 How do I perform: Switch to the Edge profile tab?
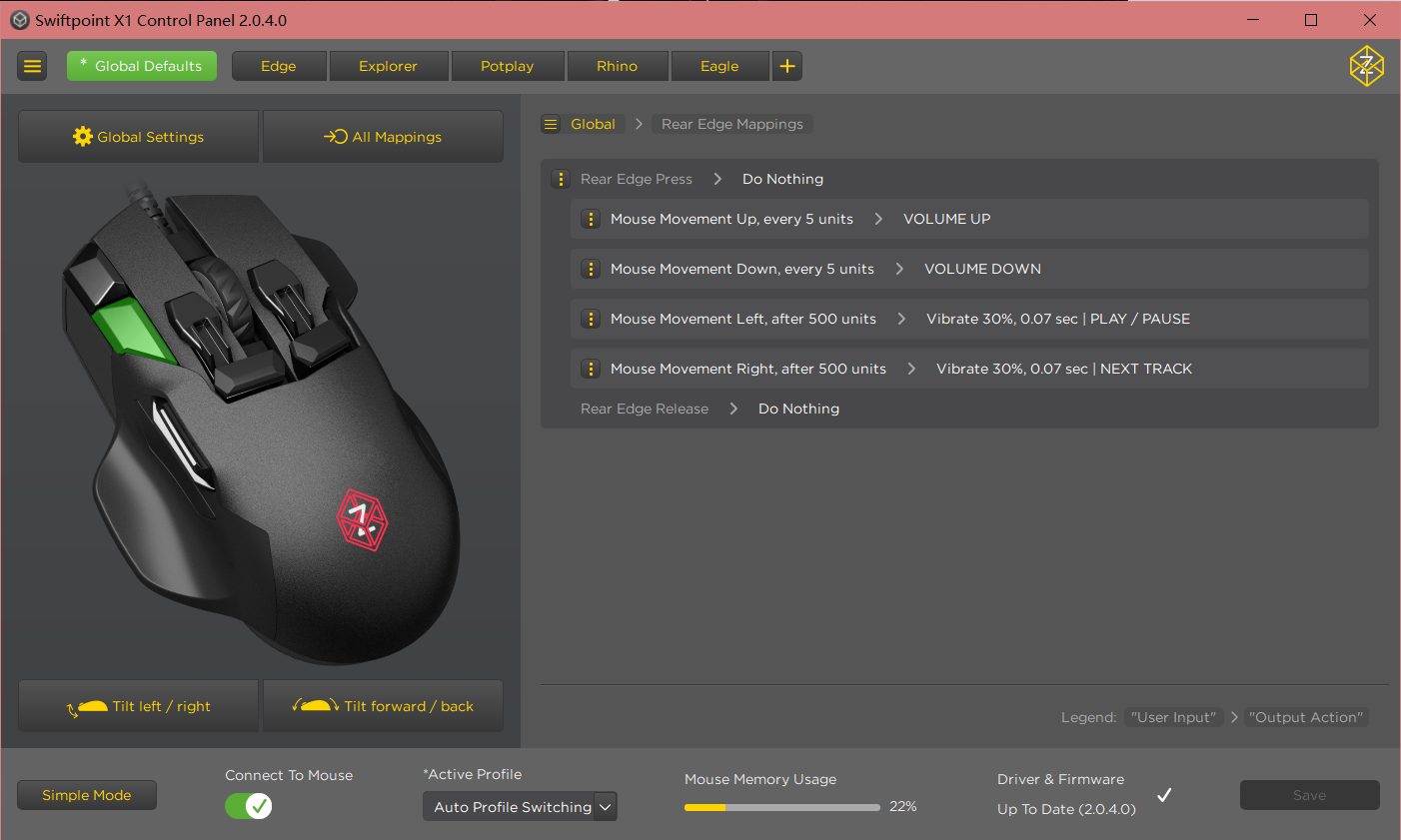click(279, 66)
